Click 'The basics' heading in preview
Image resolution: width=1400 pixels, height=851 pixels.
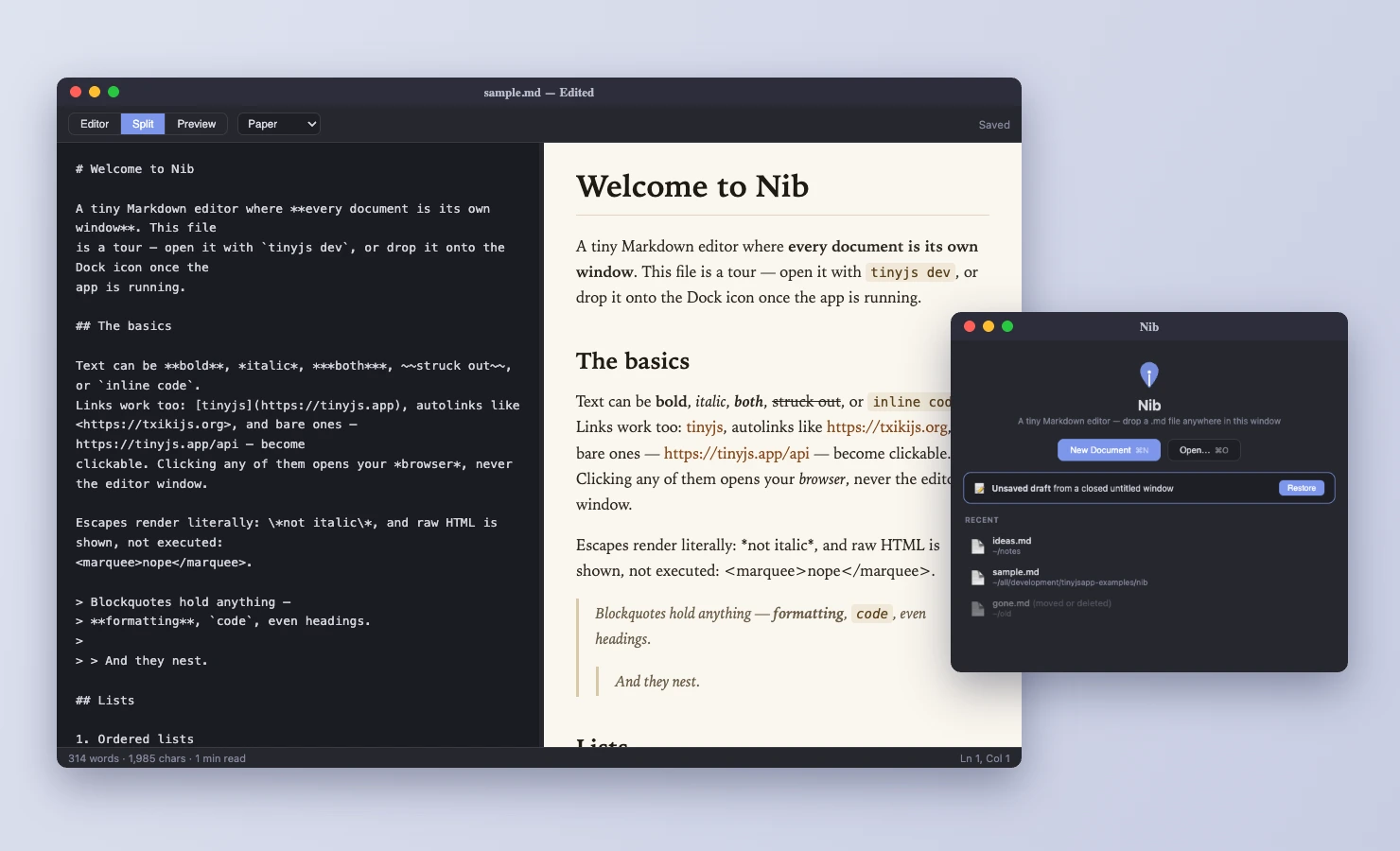click(x=633, y=361)
